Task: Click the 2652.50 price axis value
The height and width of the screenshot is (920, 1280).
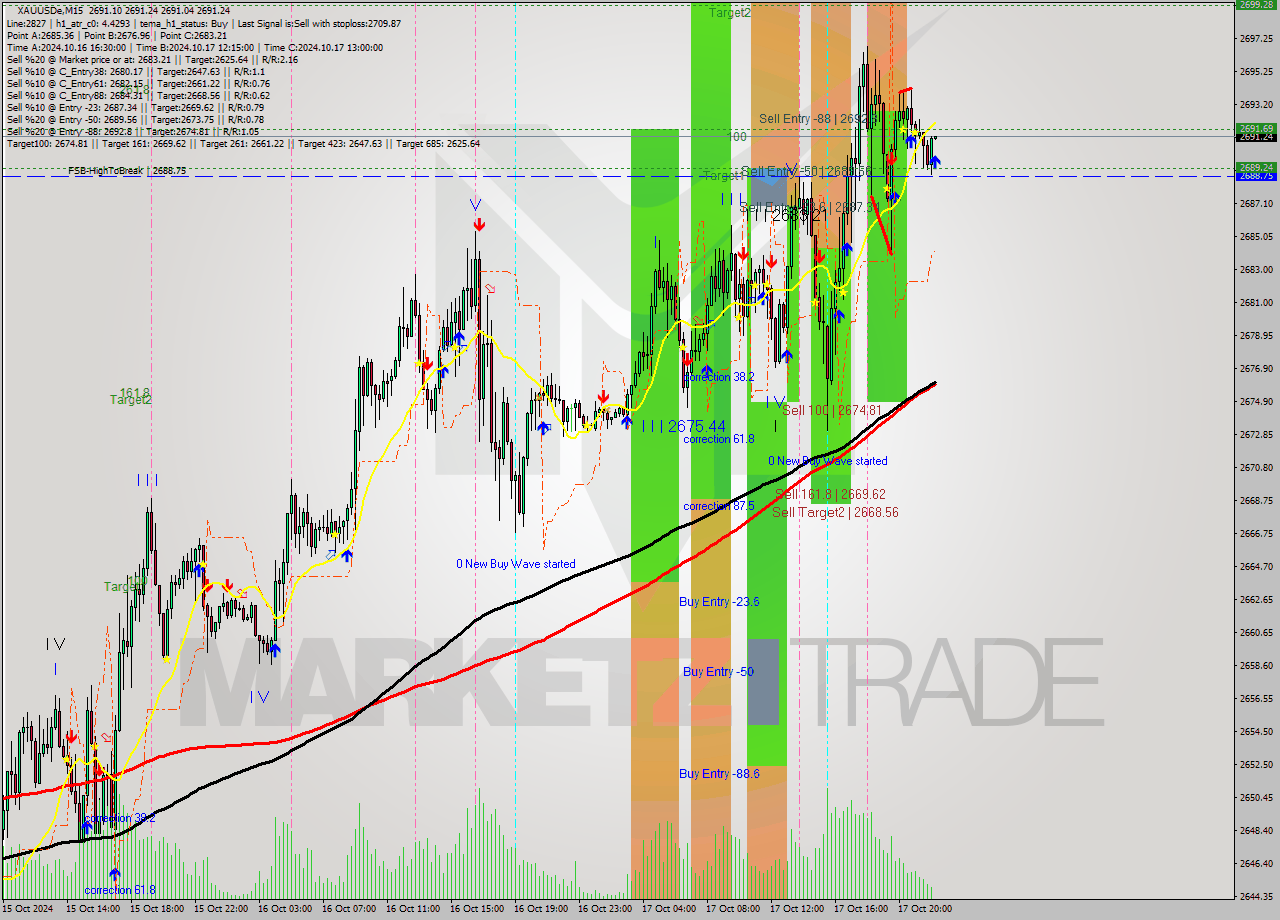Action: pos(1256,764)
